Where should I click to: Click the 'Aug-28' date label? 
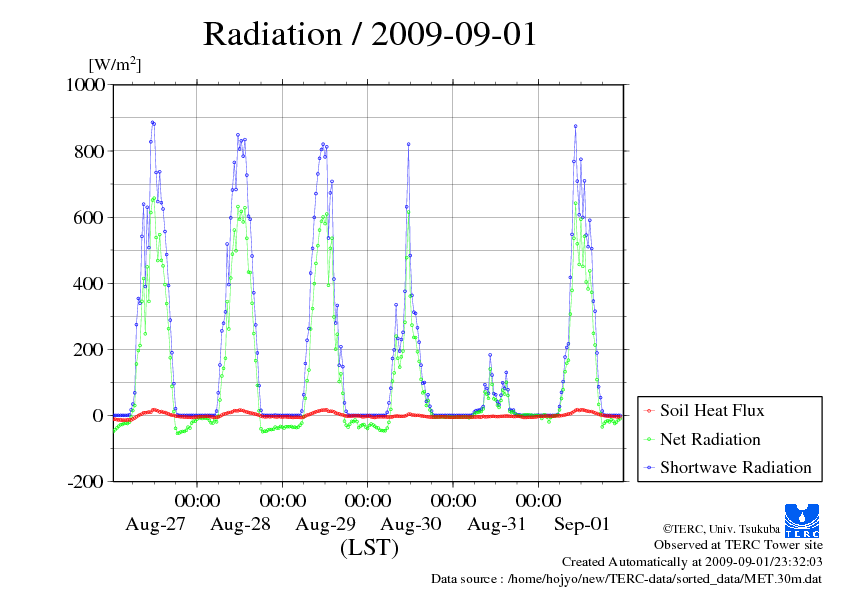click(241, 524)
